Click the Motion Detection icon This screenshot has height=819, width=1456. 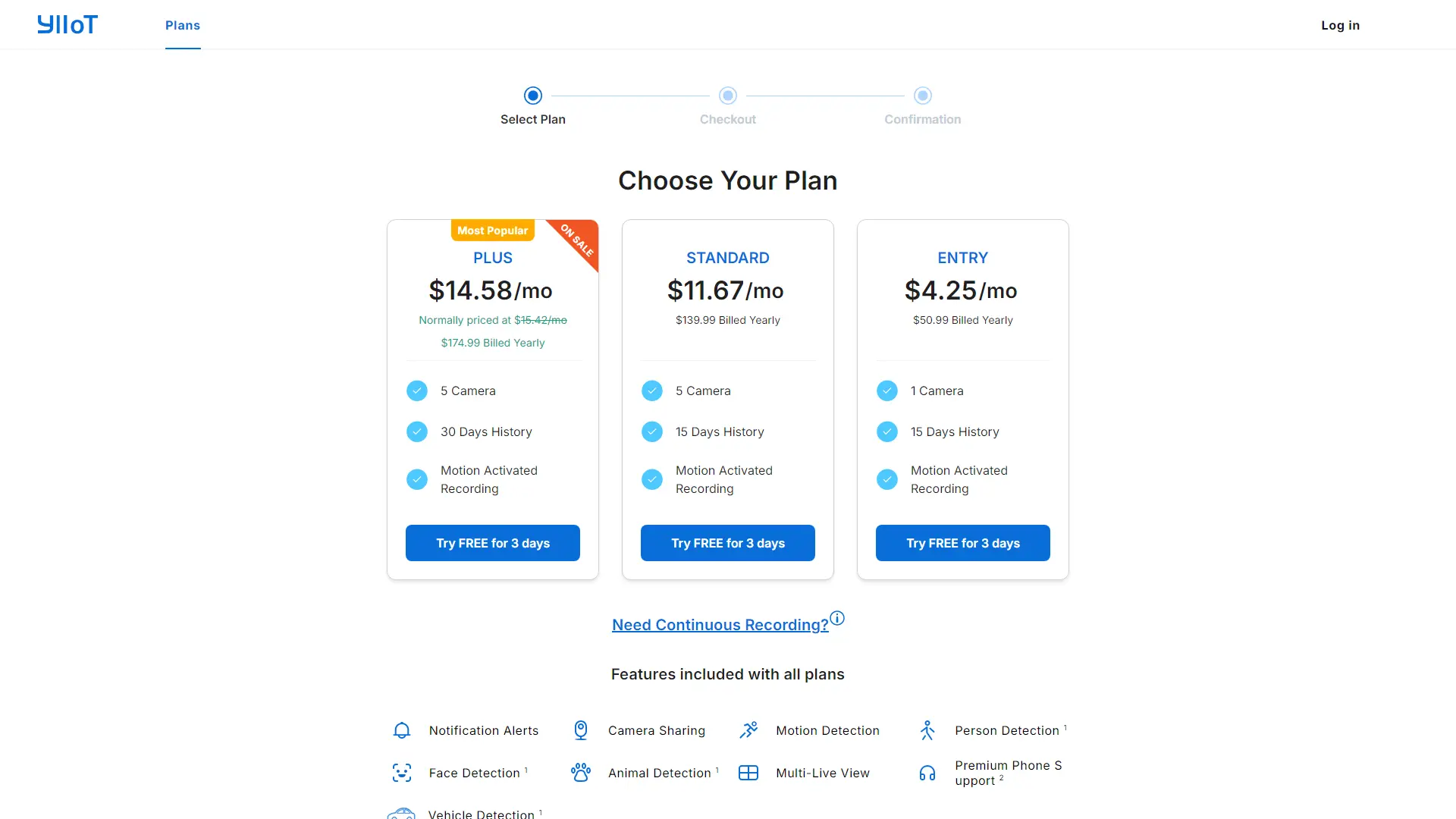748,730
